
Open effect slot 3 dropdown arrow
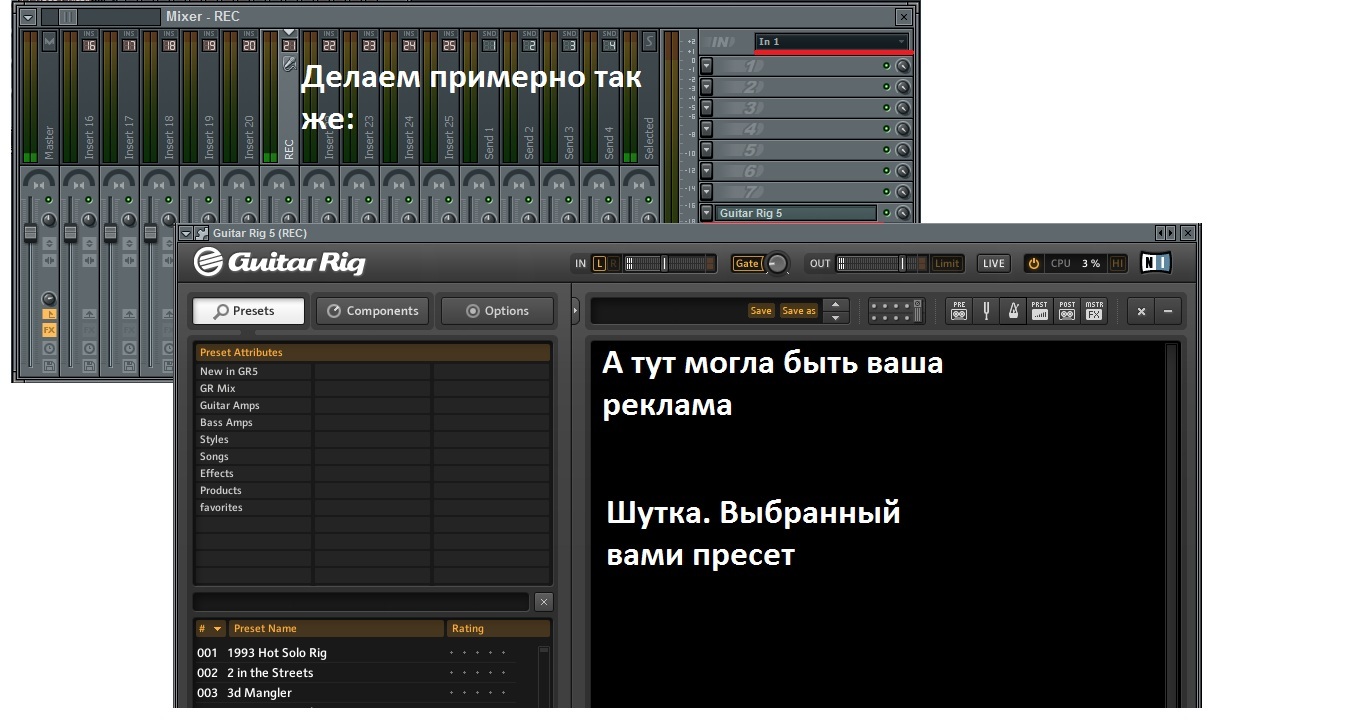706,107
